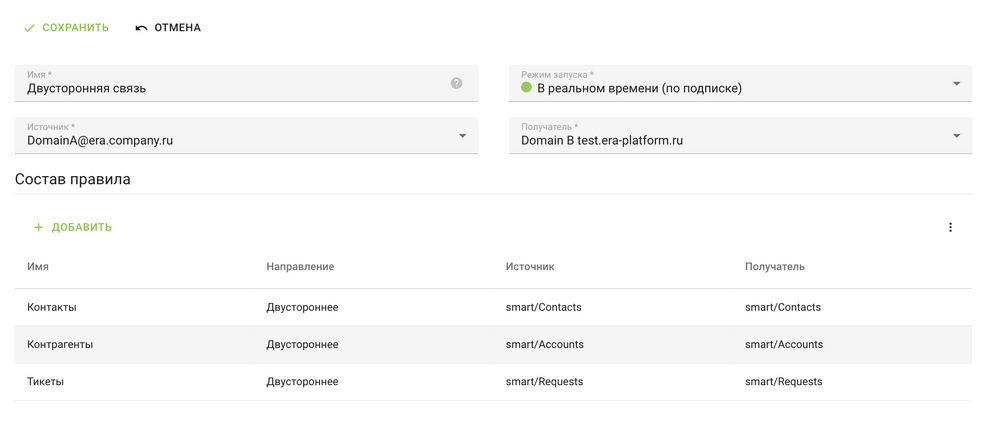Image resolution: width=999 pixels, height=448 pixels.
Task: Select the Контакты rule row
Action: pos(52,308)
